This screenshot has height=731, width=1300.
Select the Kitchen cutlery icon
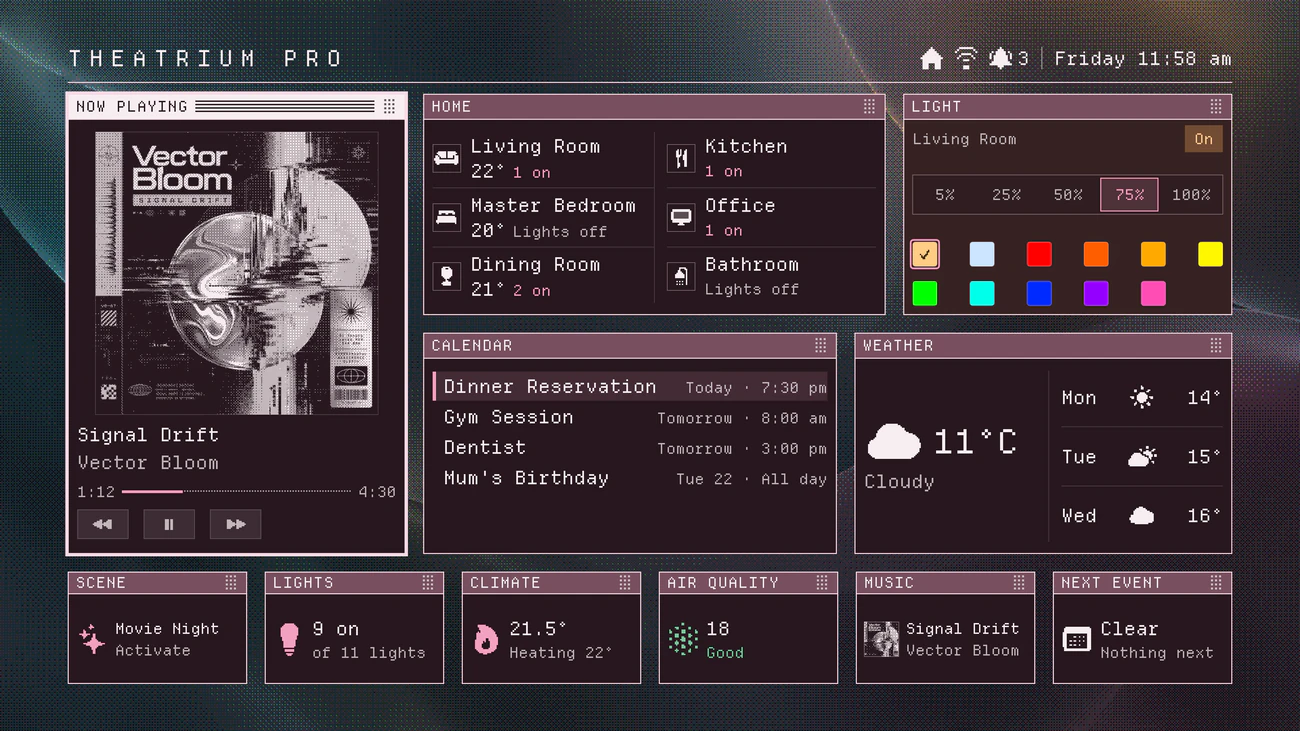click(x=681, y=158)
